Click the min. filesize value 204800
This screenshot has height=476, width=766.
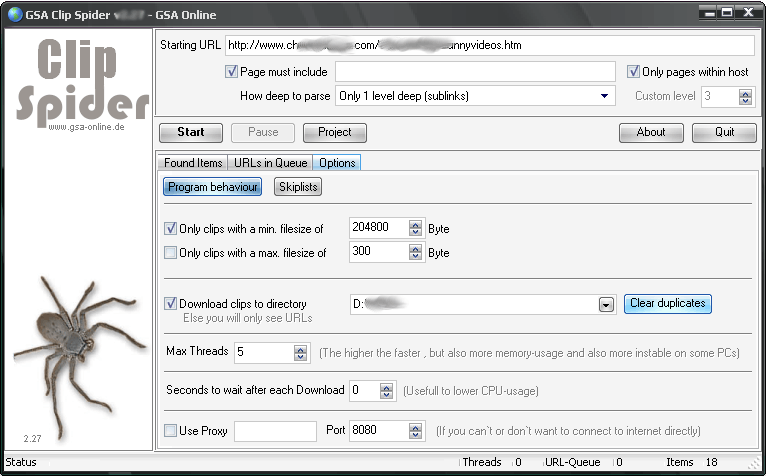pyautogui.click(x=379, y=227)
